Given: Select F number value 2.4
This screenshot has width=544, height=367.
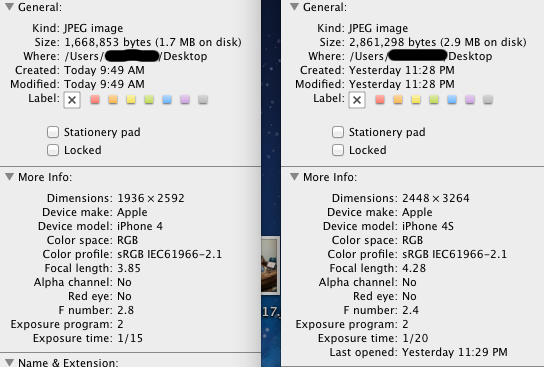Looking at the screenshot, I should [x=410, y=310].
